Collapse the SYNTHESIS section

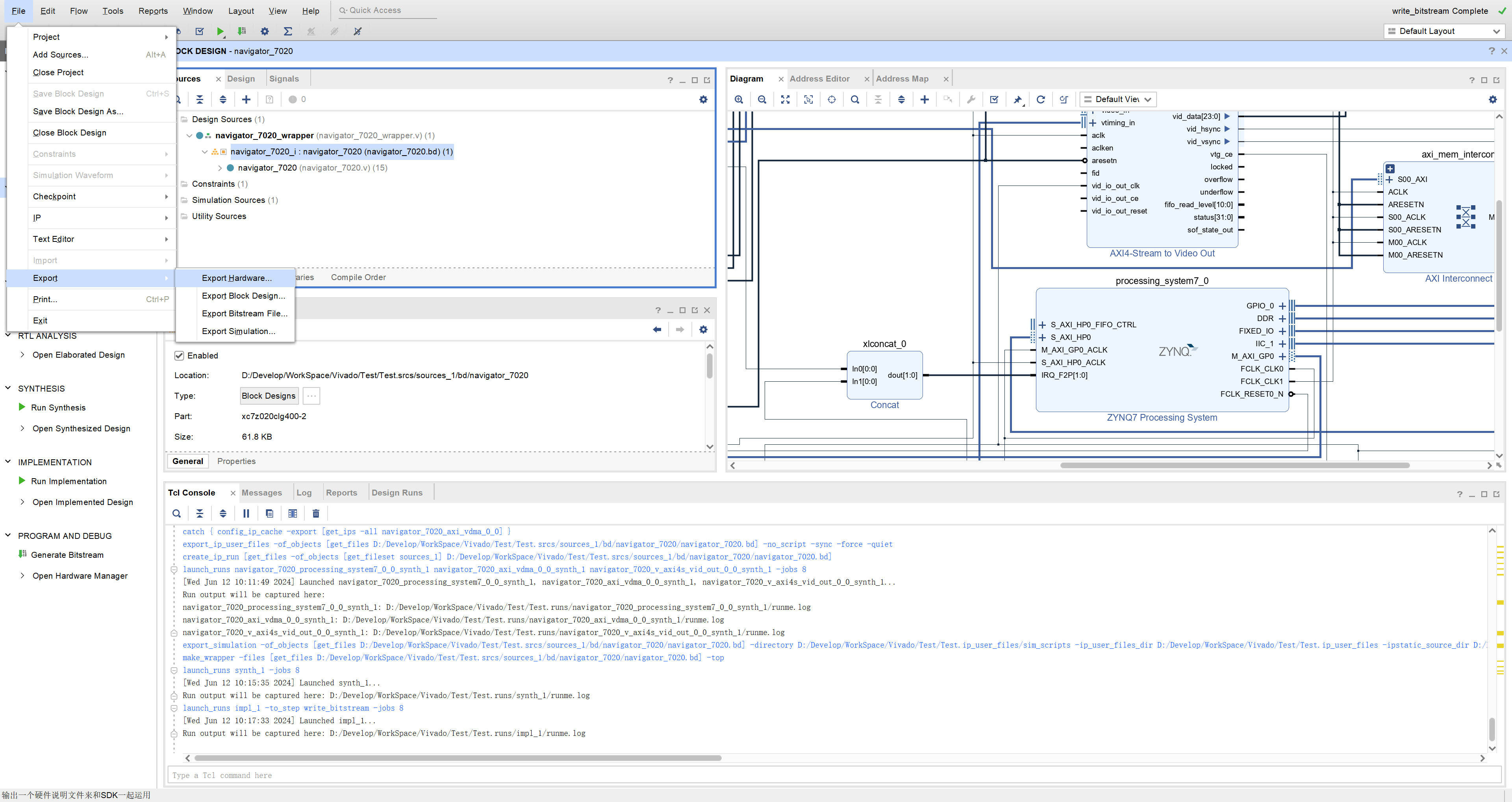coord(7,388)
